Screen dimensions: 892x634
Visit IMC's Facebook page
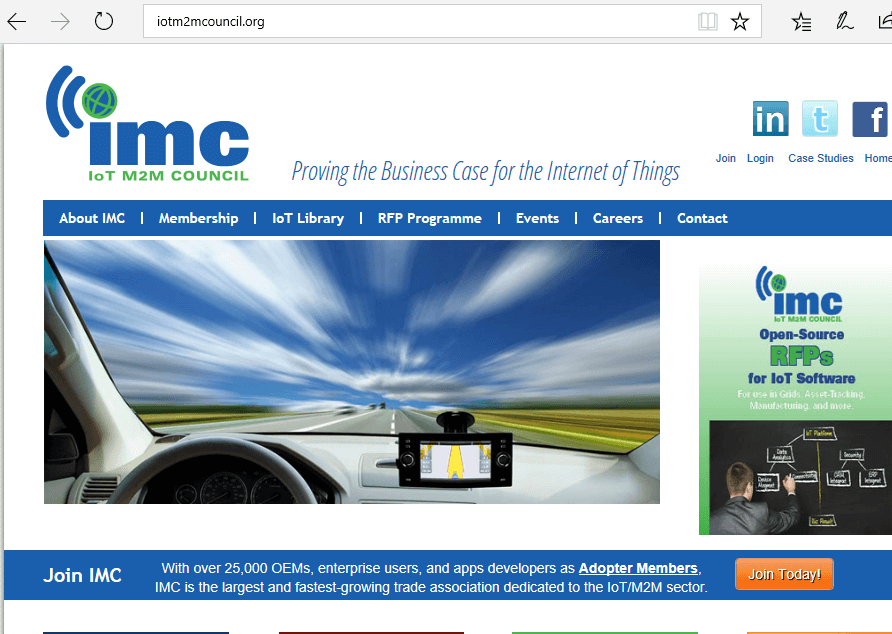(869, 119)
